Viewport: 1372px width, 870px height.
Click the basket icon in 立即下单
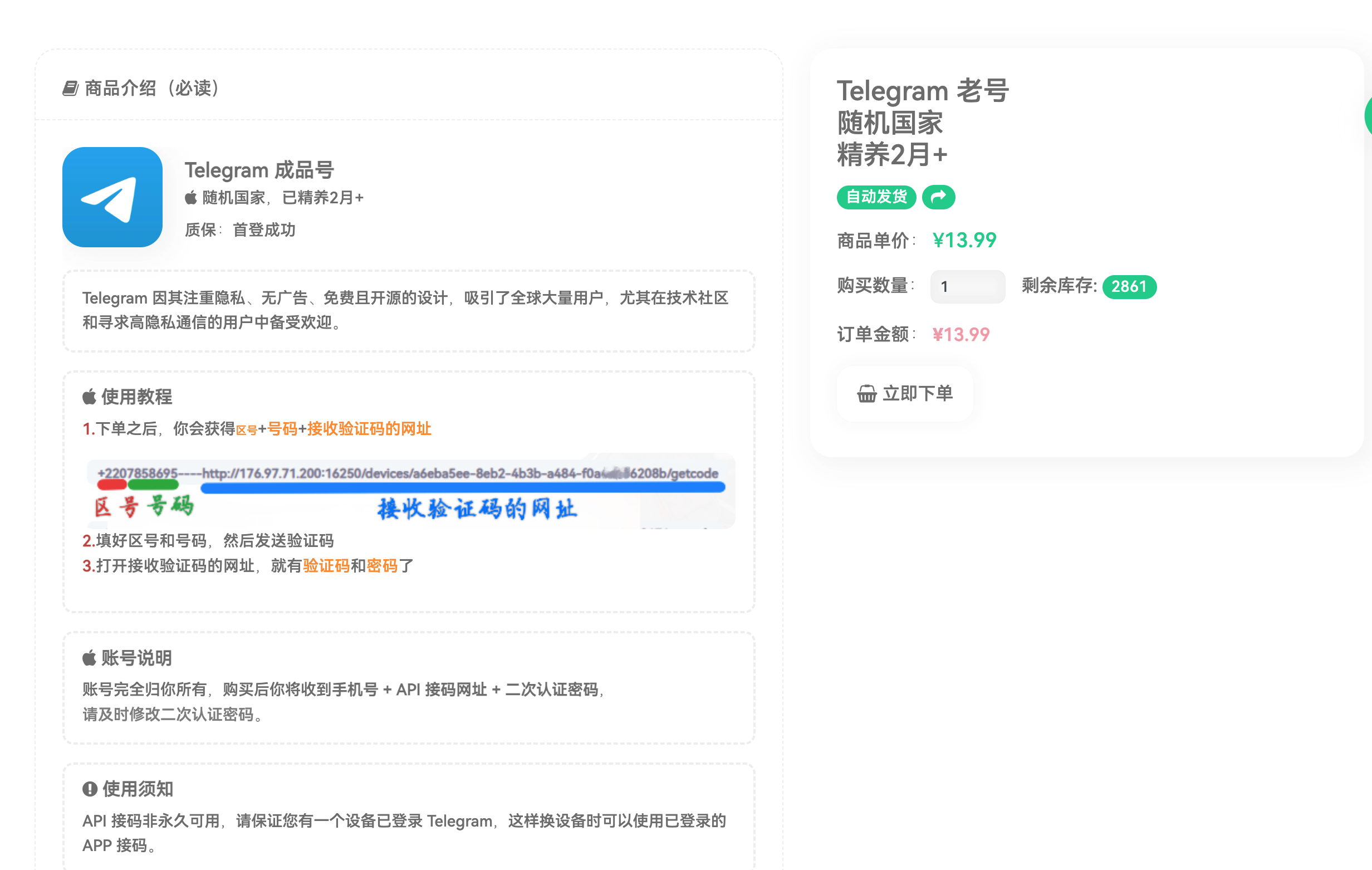tap(866, 394)
